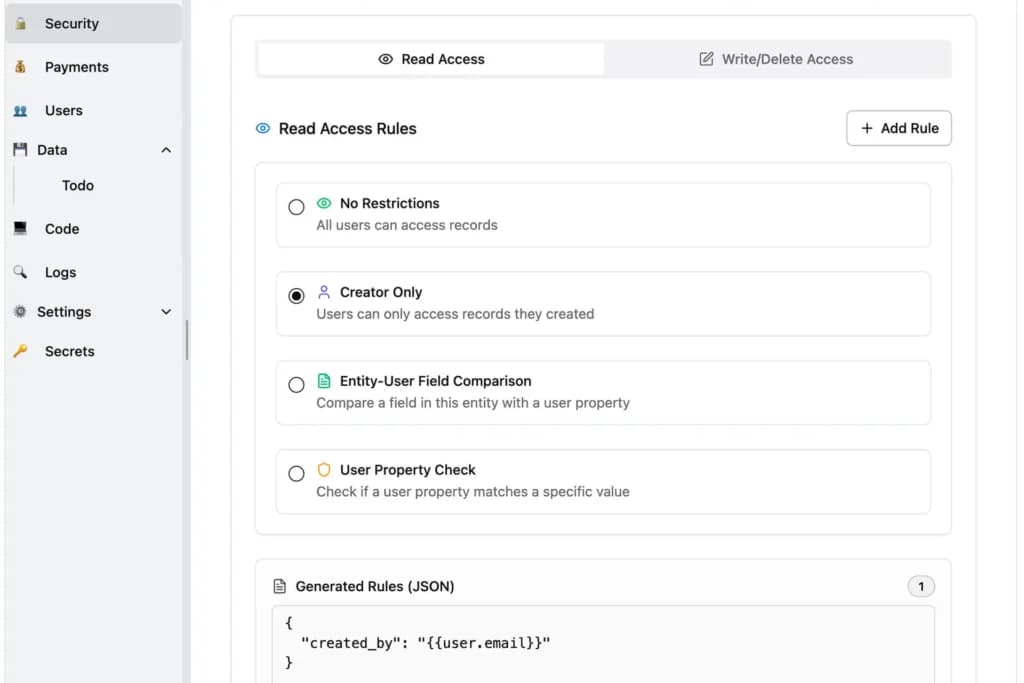Click the eye icon beside Read Access Rules

coord(263,128)
